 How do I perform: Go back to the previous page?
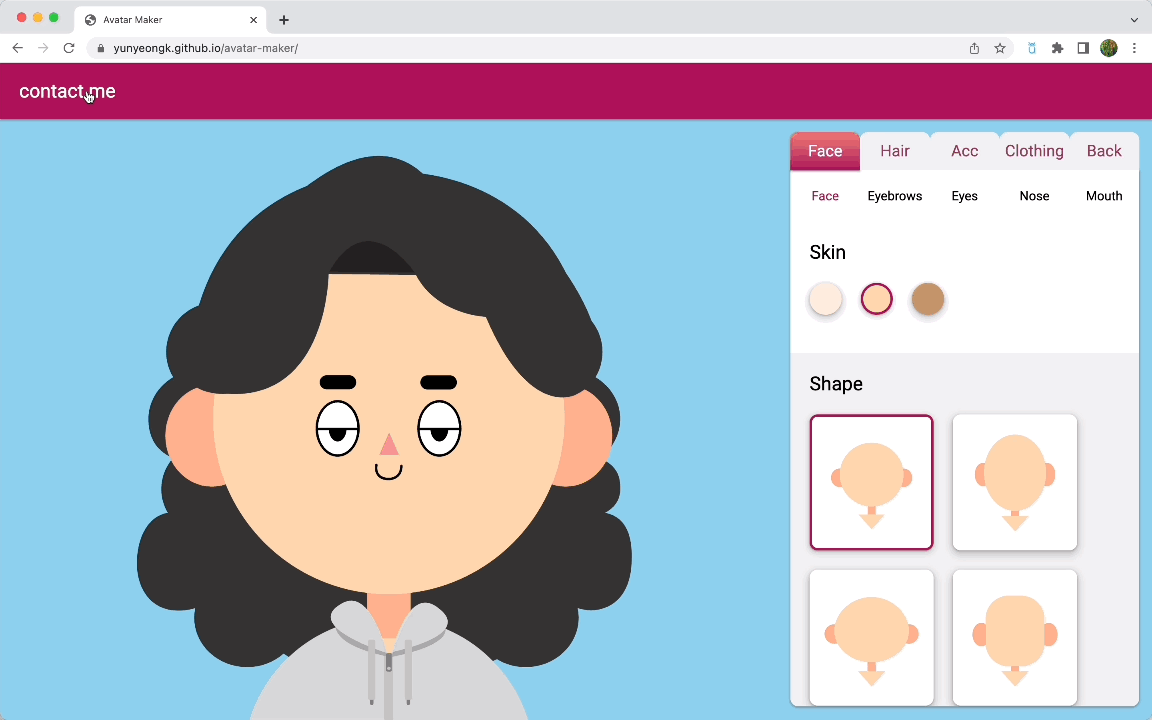coord(18,48)
